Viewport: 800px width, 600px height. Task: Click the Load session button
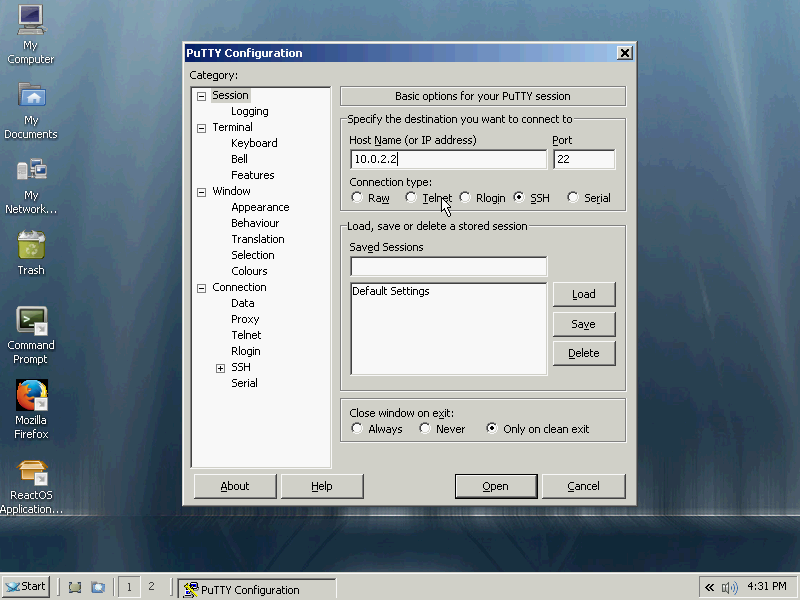point(583,294)
